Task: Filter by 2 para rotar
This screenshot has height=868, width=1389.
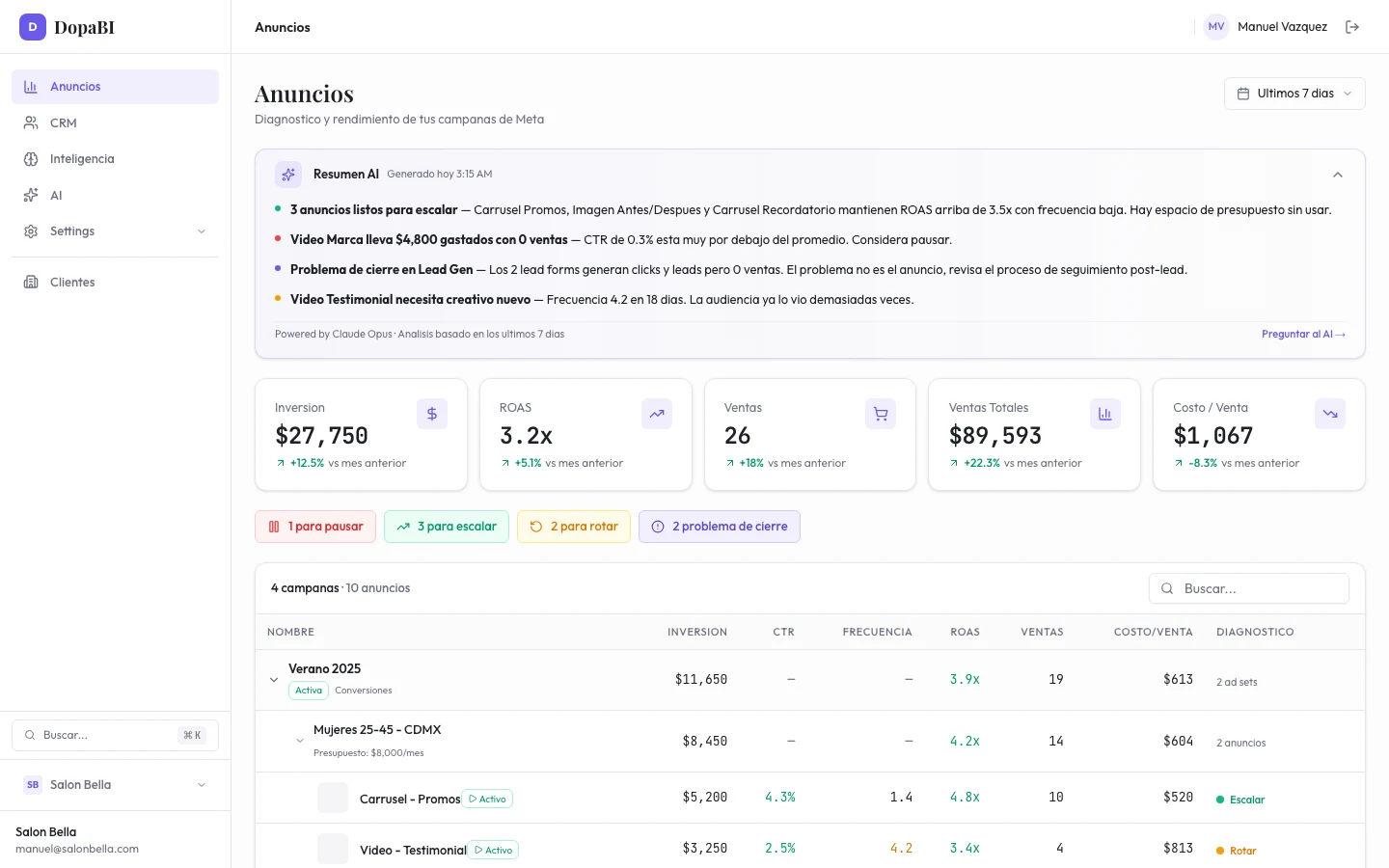Action: [x=574, y=527]
